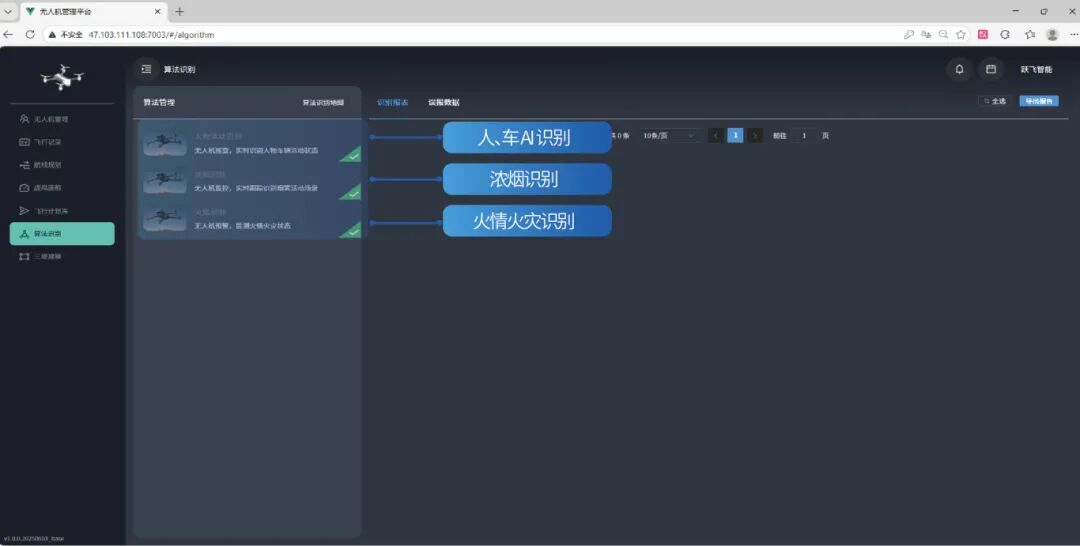Screen dimensions: 1080x546
Task: Toggle checkmark on first algorithm card
Action: (351, 155)
